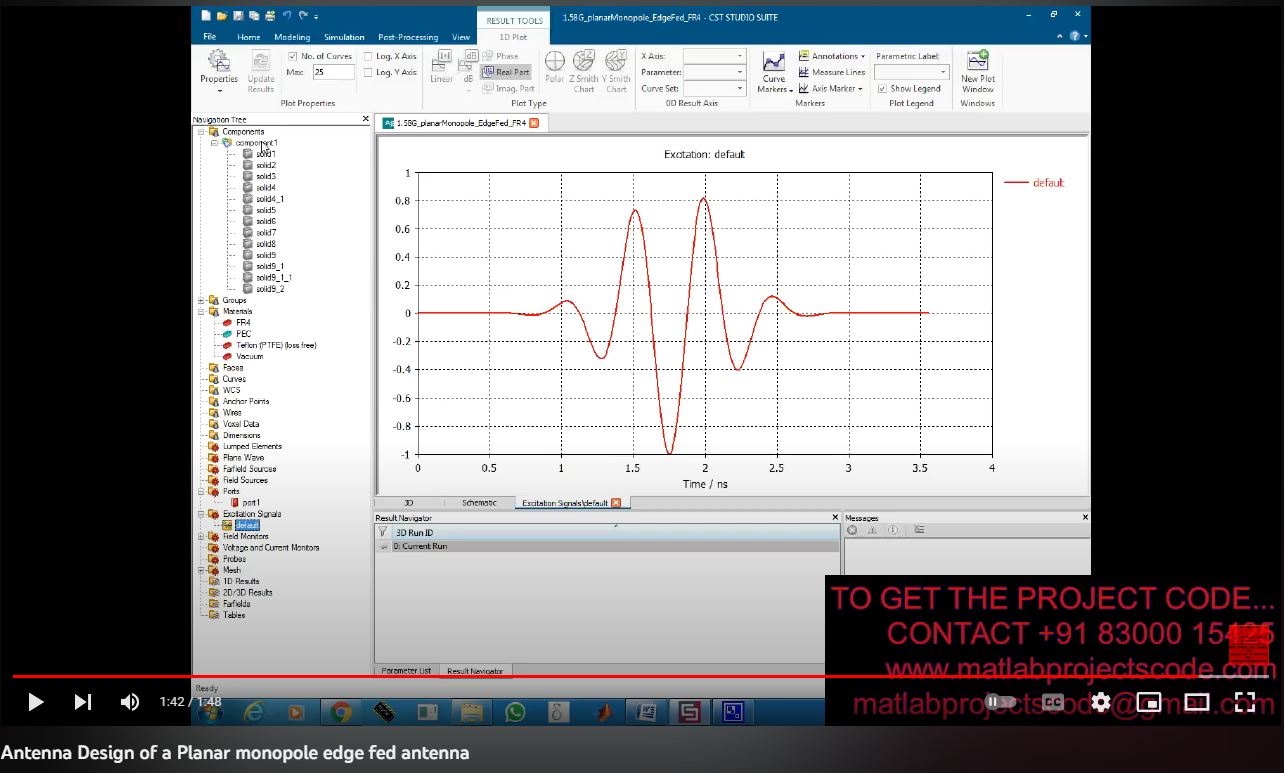Click the Imag. Part plot option
This screenshot has width=1284, height=773.
(508, 88)
